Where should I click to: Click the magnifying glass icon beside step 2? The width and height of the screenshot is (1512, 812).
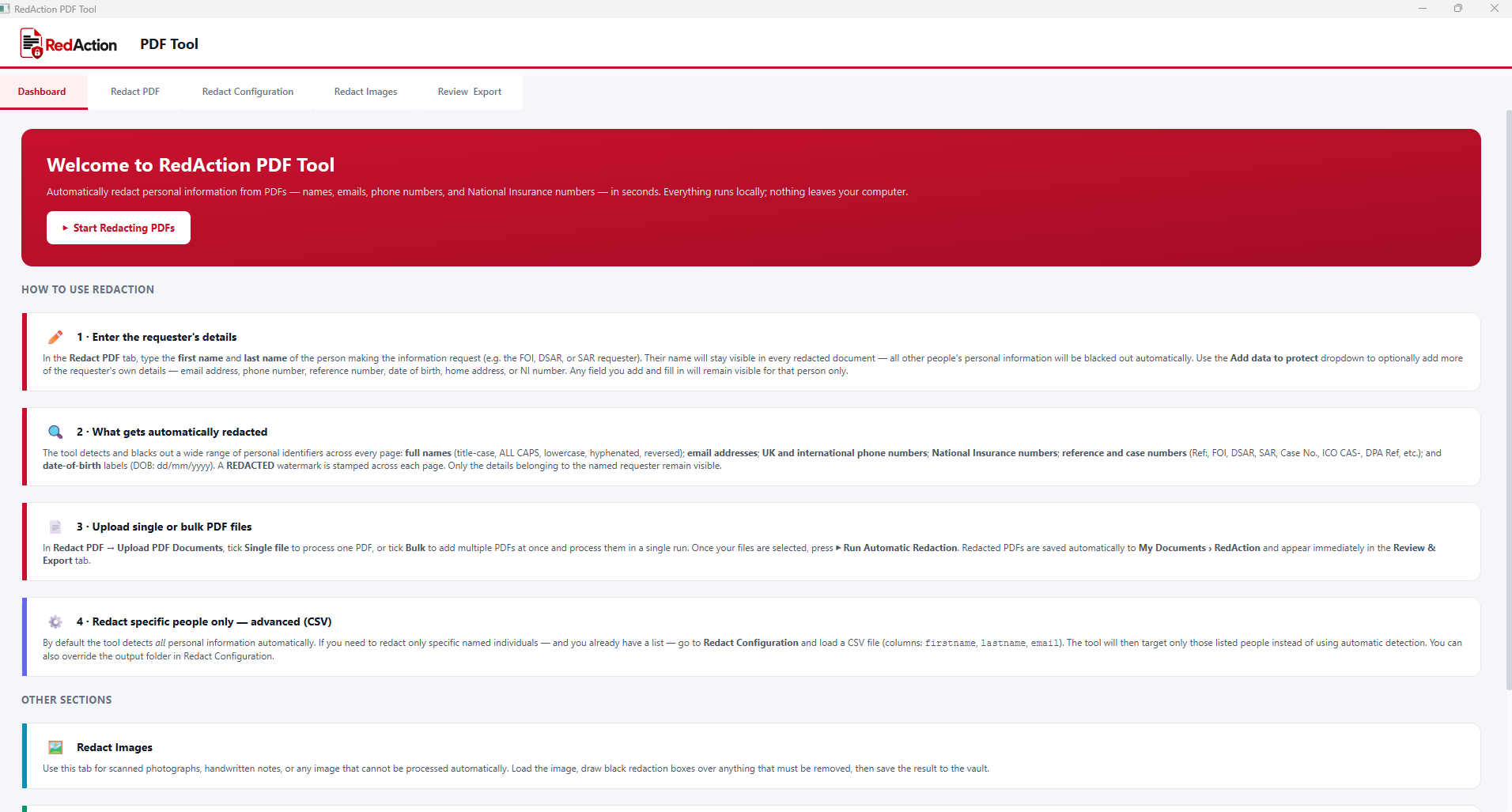(x=55, y=432)
